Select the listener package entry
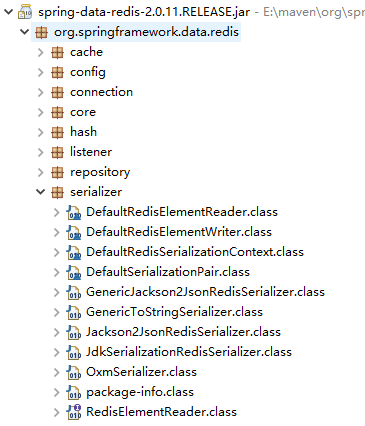Image resolution: width=365 pixels, height=426 pixels. (x=91, y=152)
